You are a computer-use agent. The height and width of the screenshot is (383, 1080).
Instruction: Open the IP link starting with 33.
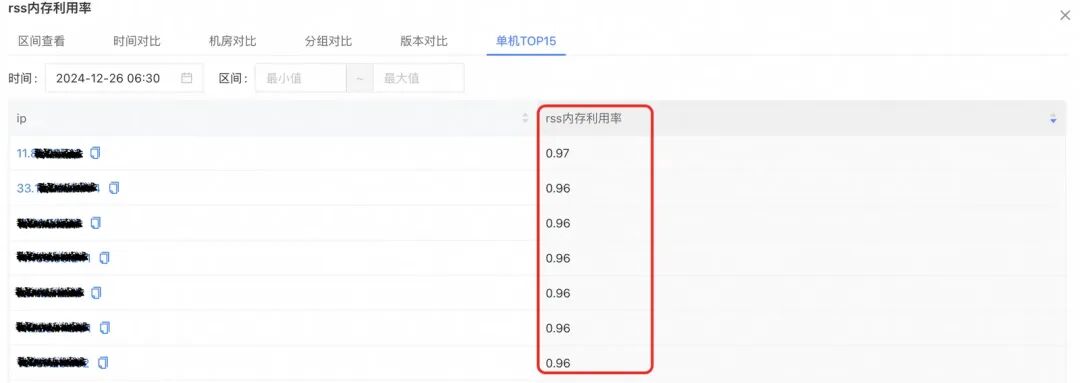[59, 188]
